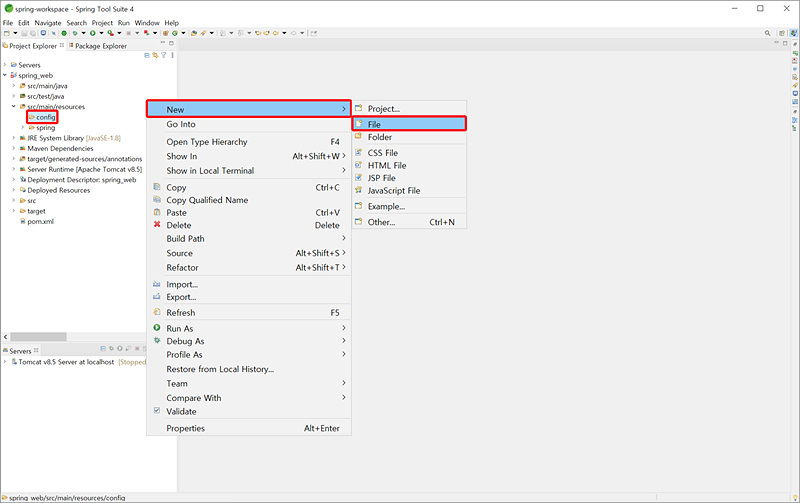The width and height of the screenshot is (800, 503).
Task: Click the green Run toolbar button
Action: 92,33
